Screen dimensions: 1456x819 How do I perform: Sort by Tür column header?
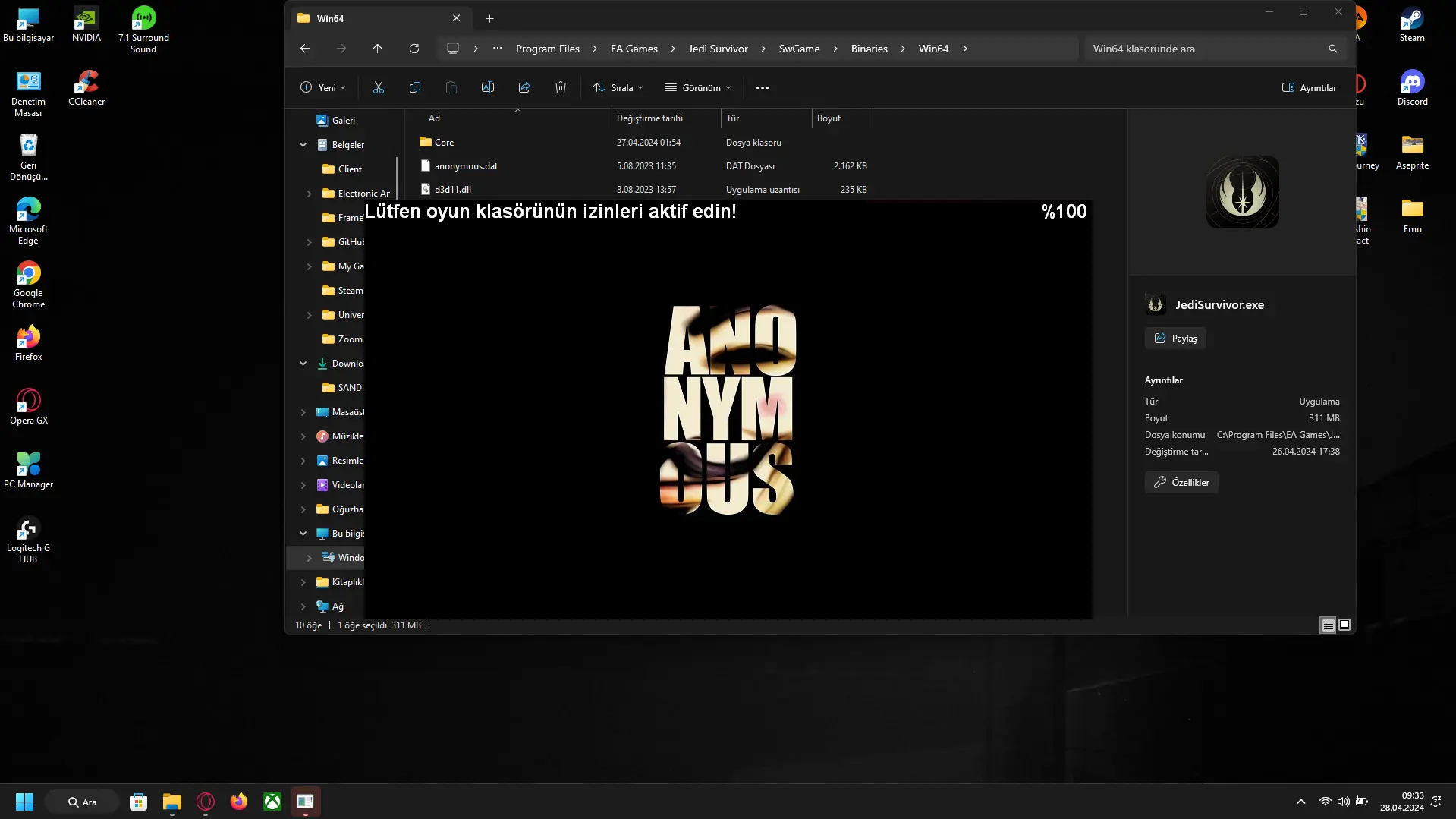[x=766, y=118]
